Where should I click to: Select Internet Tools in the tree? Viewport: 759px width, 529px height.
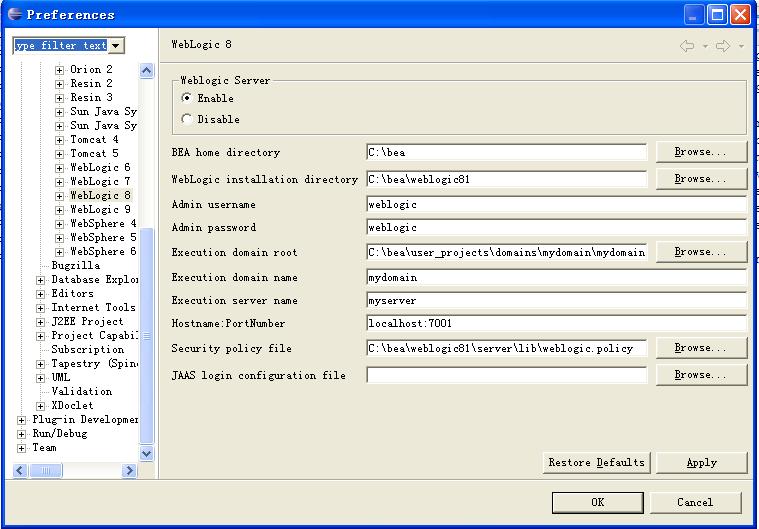(93, 307)
